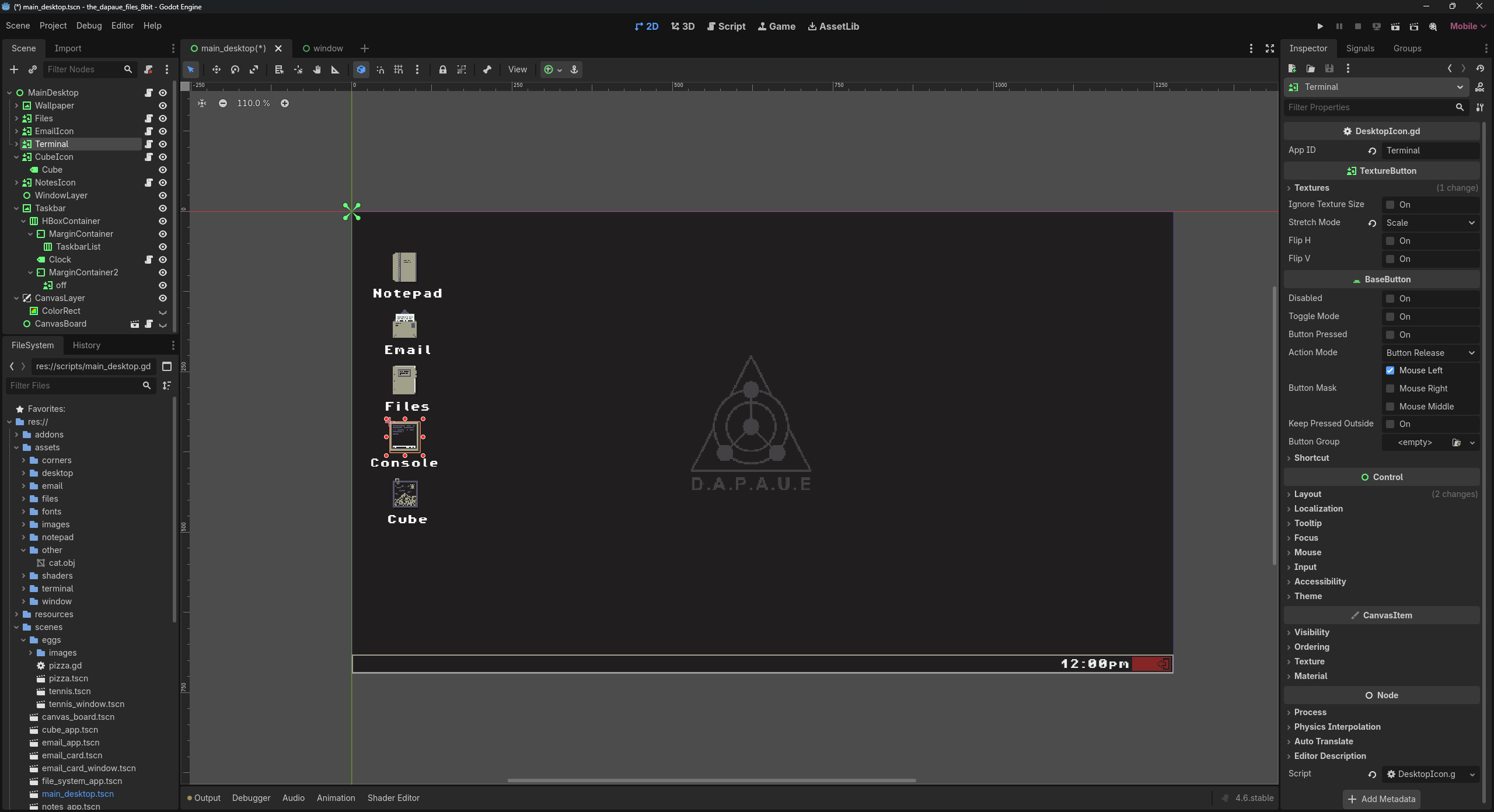Screen dimensions: 1494x812
Task: Open the Action Mode dropdown
Action: coord(1430,353)
